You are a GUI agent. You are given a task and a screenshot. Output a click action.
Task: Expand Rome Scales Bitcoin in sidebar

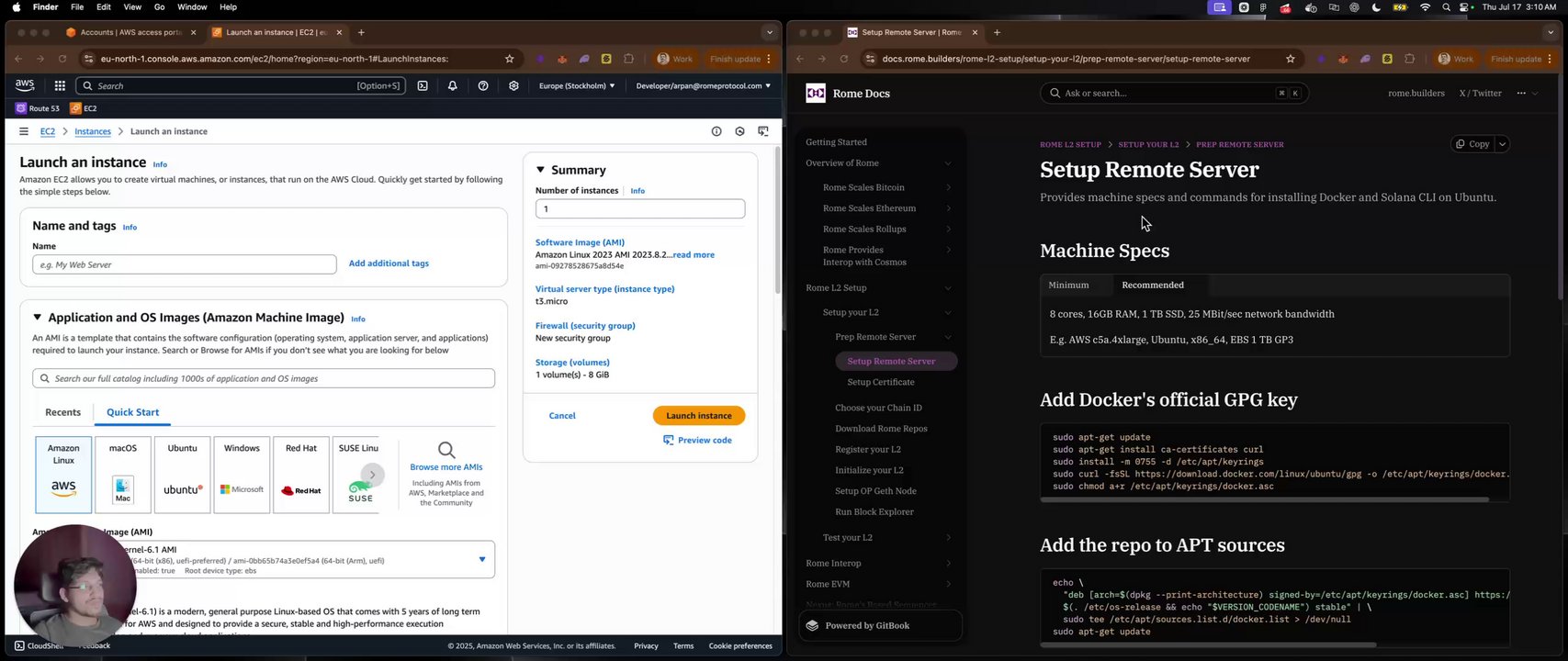[x=948, y=187]
